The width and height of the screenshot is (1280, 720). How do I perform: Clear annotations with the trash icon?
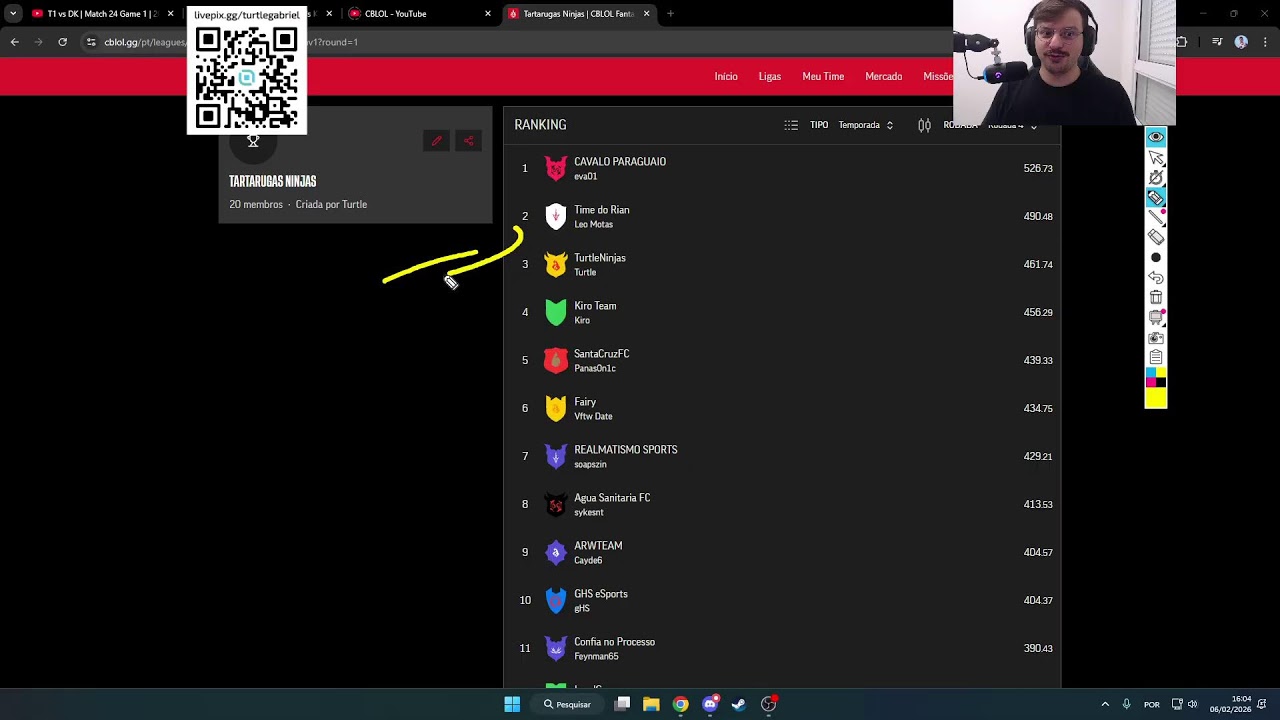(1155, 297)
